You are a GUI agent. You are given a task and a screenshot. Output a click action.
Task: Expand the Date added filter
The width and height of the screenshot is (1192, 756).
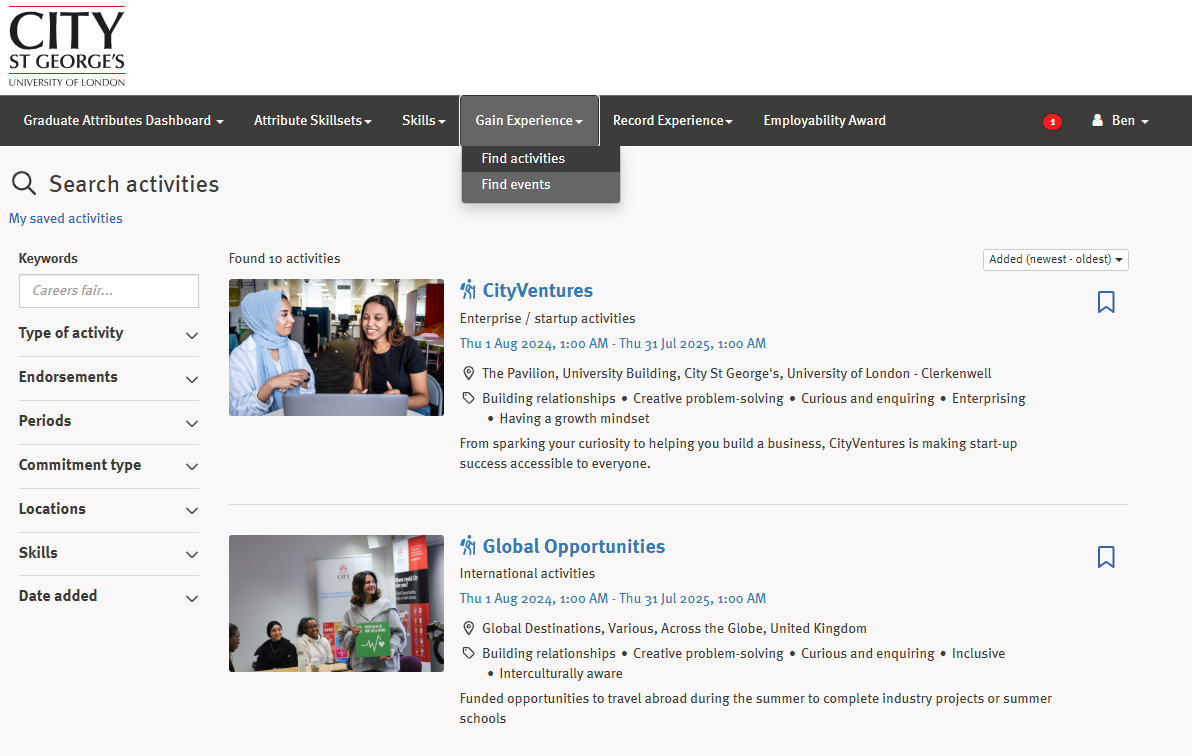pos(109,596)
